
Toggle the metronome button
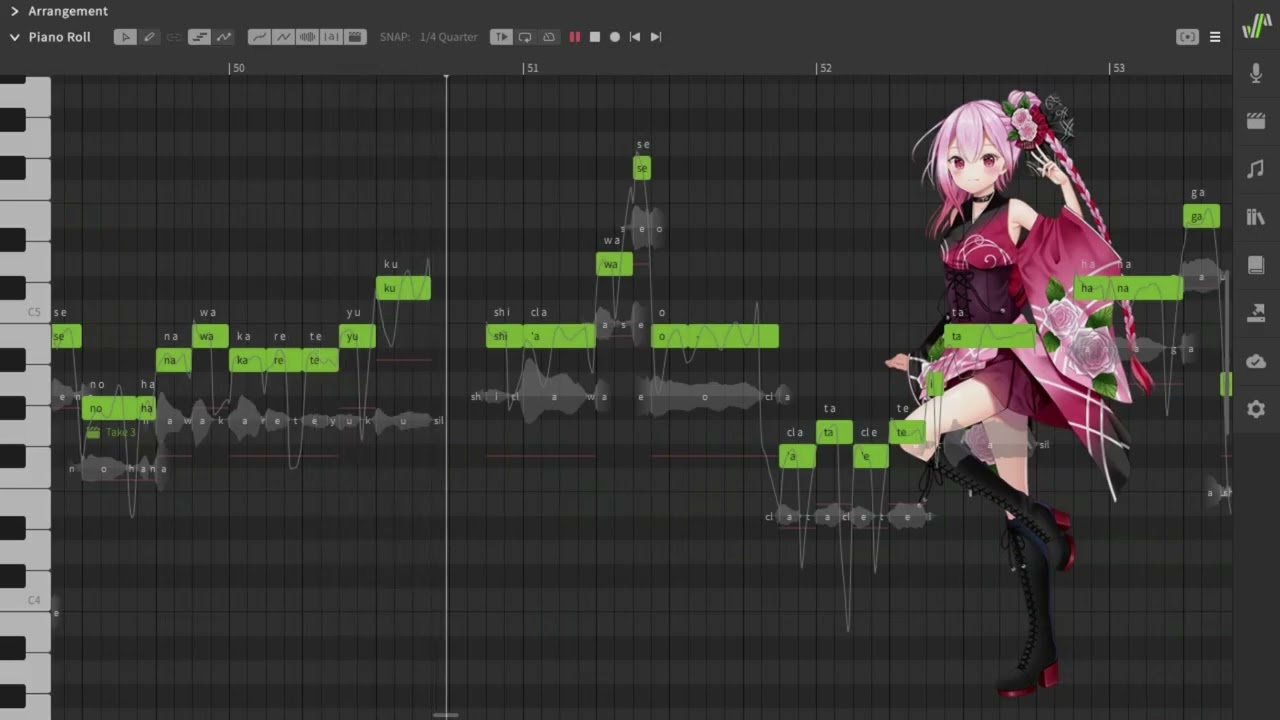coord(549,37)
